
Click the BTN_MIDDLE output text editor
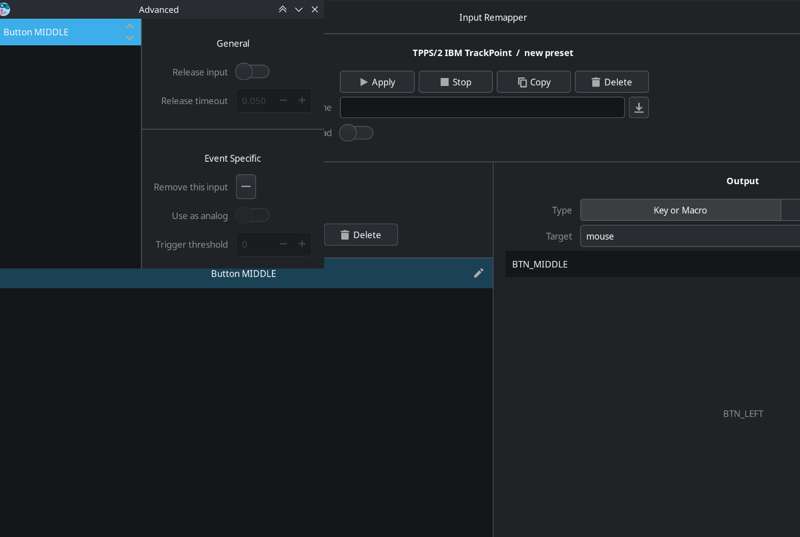pyautogui.click(x=653, y=264)
